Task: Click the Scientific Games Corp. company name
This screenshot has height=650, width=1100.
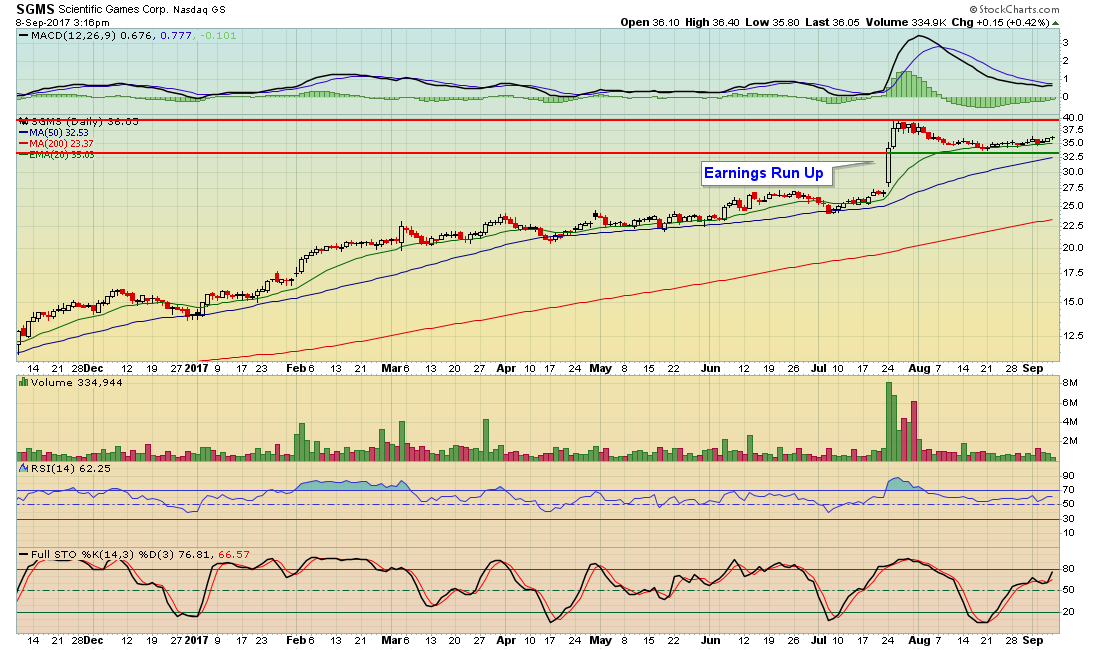Action: point(114,10)
